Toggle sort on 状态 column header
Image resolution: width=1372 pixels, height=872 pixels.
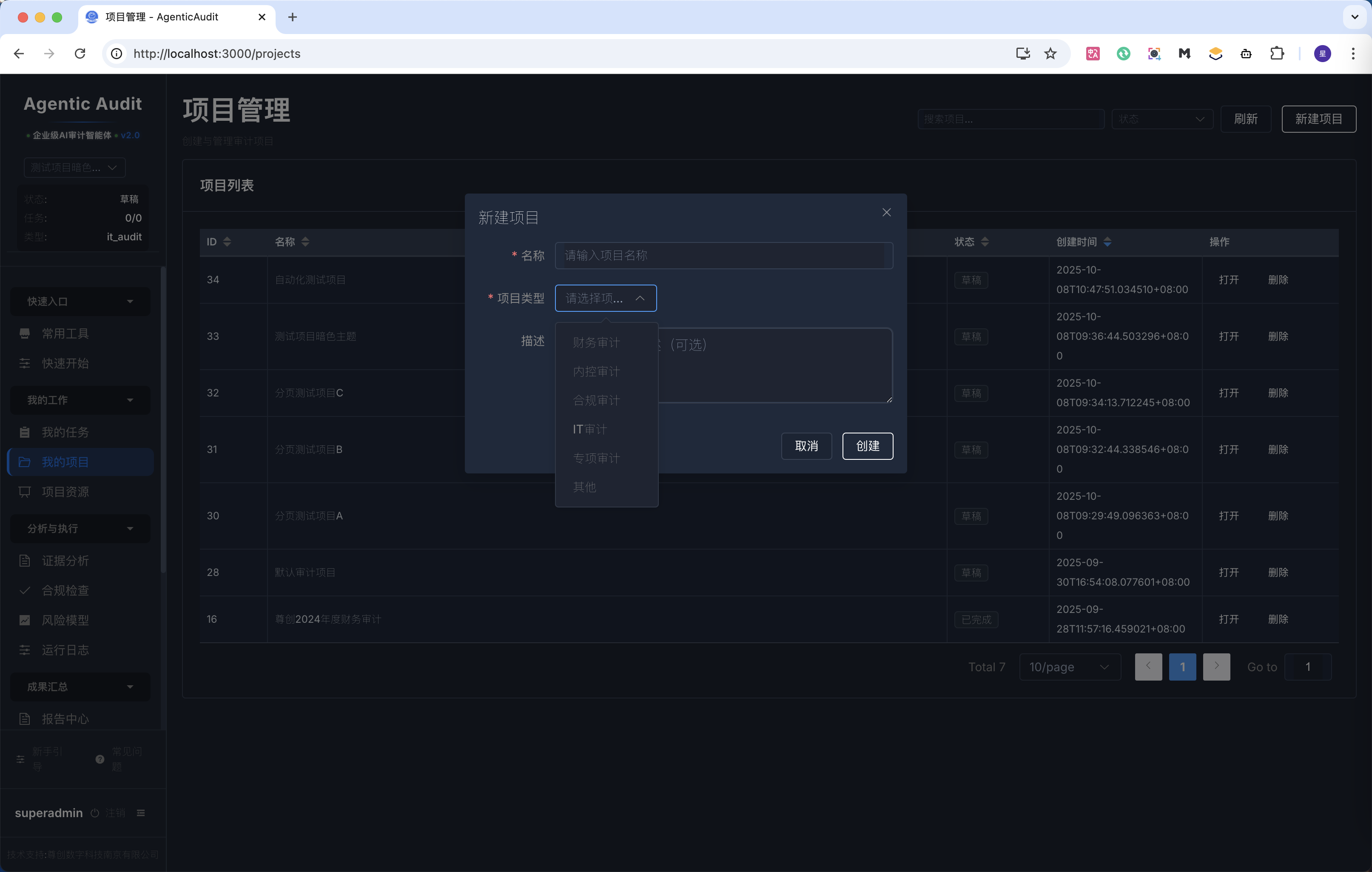click(x=985, y=242)
